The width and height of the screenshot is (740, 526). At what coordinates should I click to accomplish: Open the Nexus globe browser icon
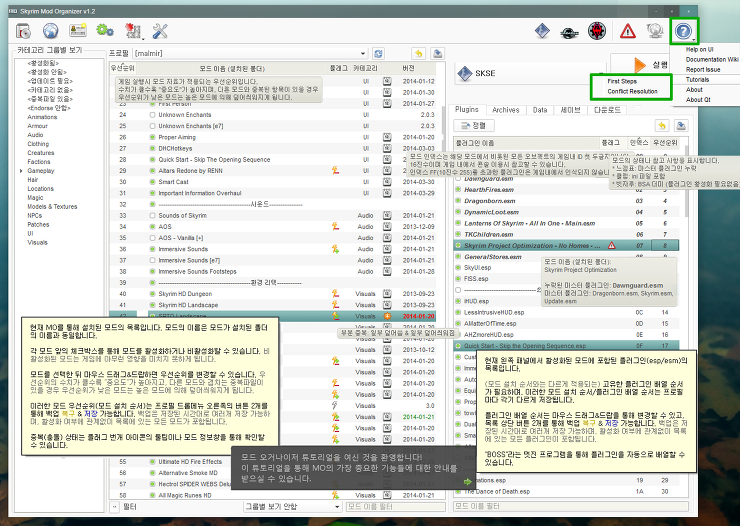tap(50, 31)
